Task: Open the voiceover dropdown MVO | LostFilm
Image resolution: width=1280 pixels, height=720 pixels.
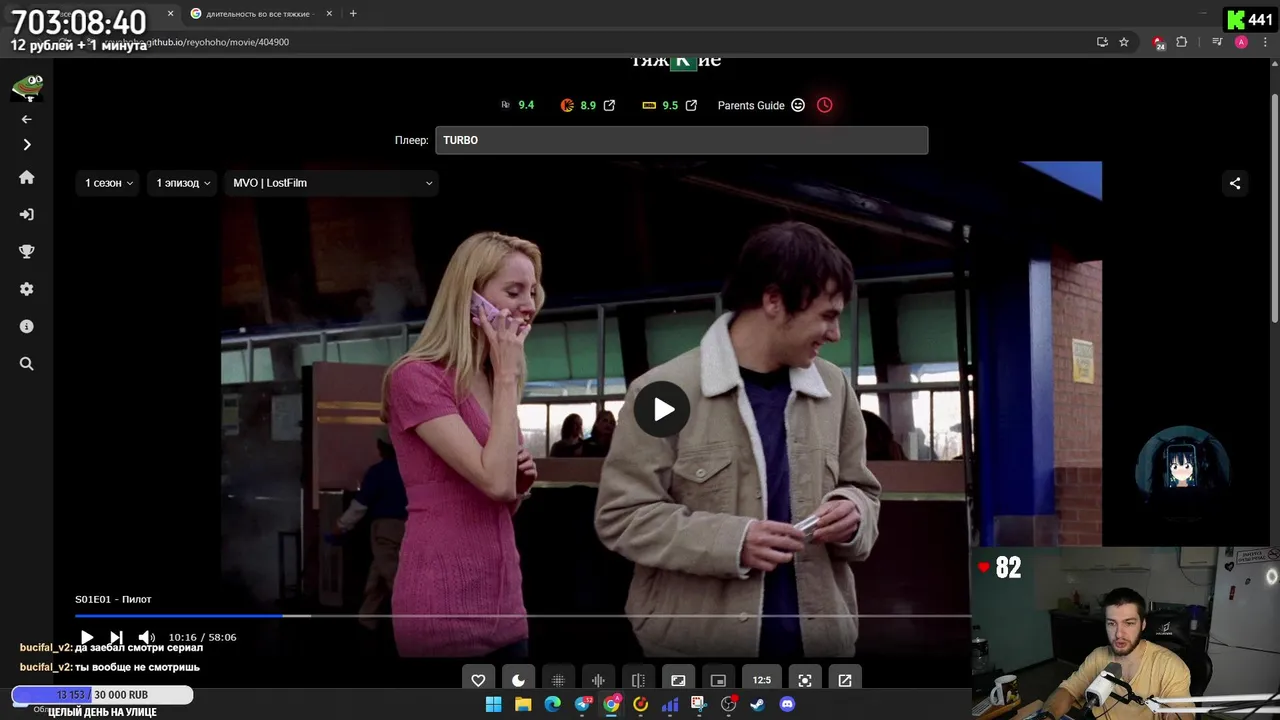Action: [331, 183]
